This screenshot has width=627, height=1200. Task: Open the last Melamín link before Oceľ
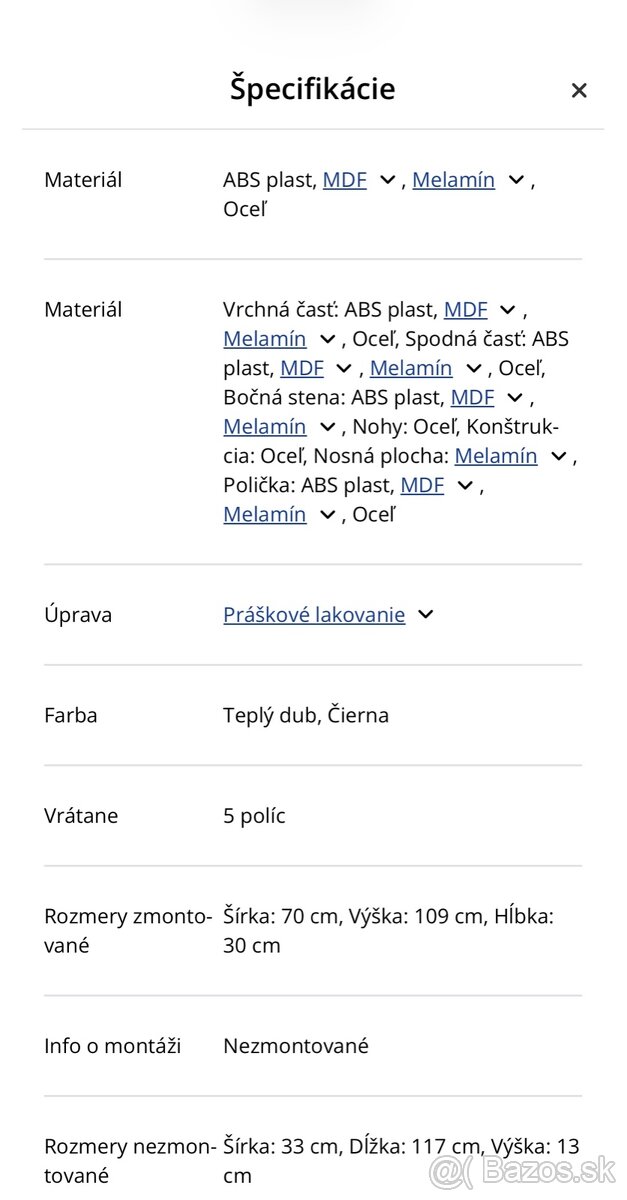pyautogui.click(x=263, y=514)
